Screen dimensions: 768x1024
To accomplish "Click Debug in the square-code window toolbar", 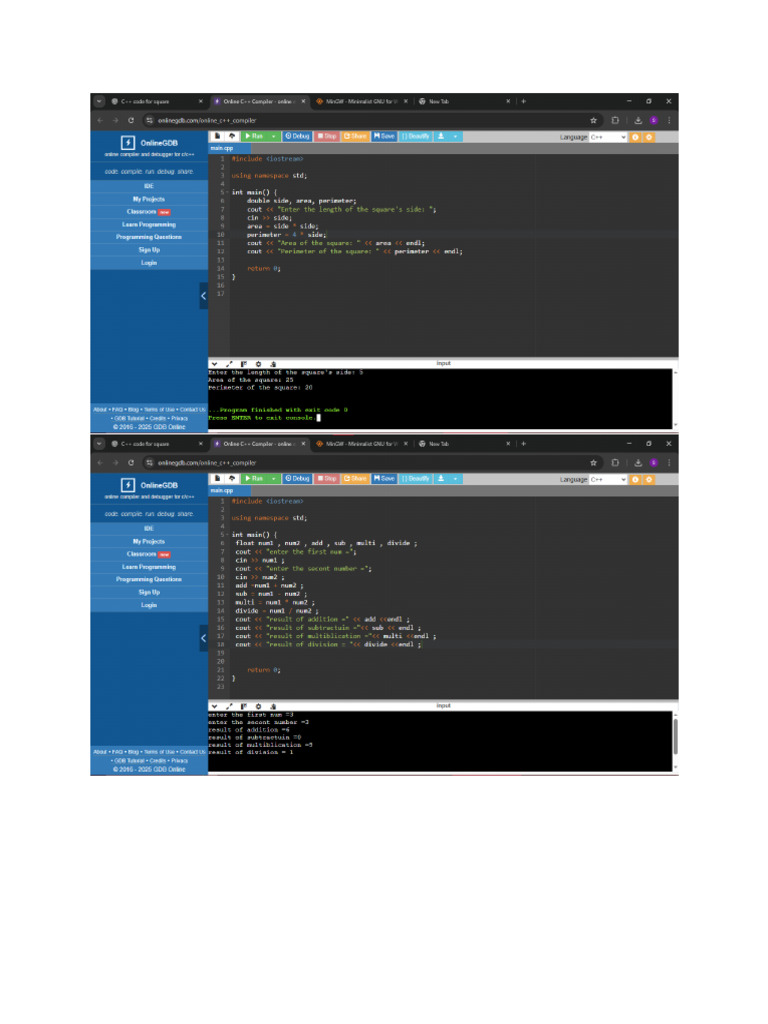I will [x=297, y=136].
